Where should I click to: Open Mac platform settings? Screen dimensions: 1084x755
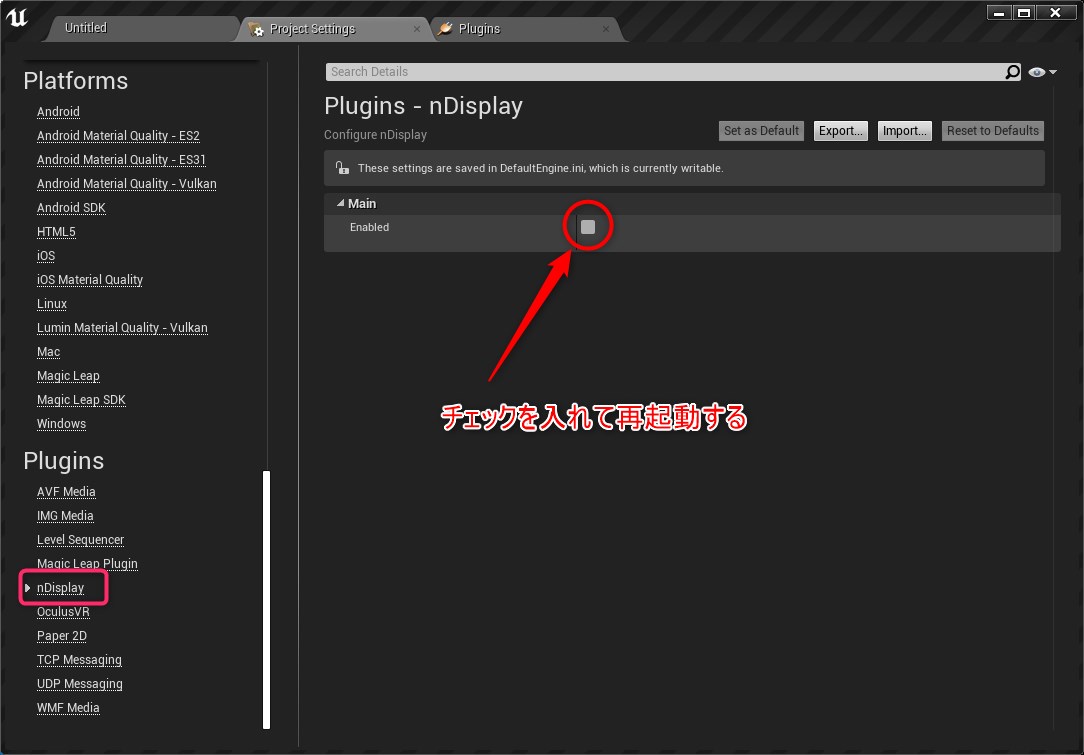tap(48, 352)
